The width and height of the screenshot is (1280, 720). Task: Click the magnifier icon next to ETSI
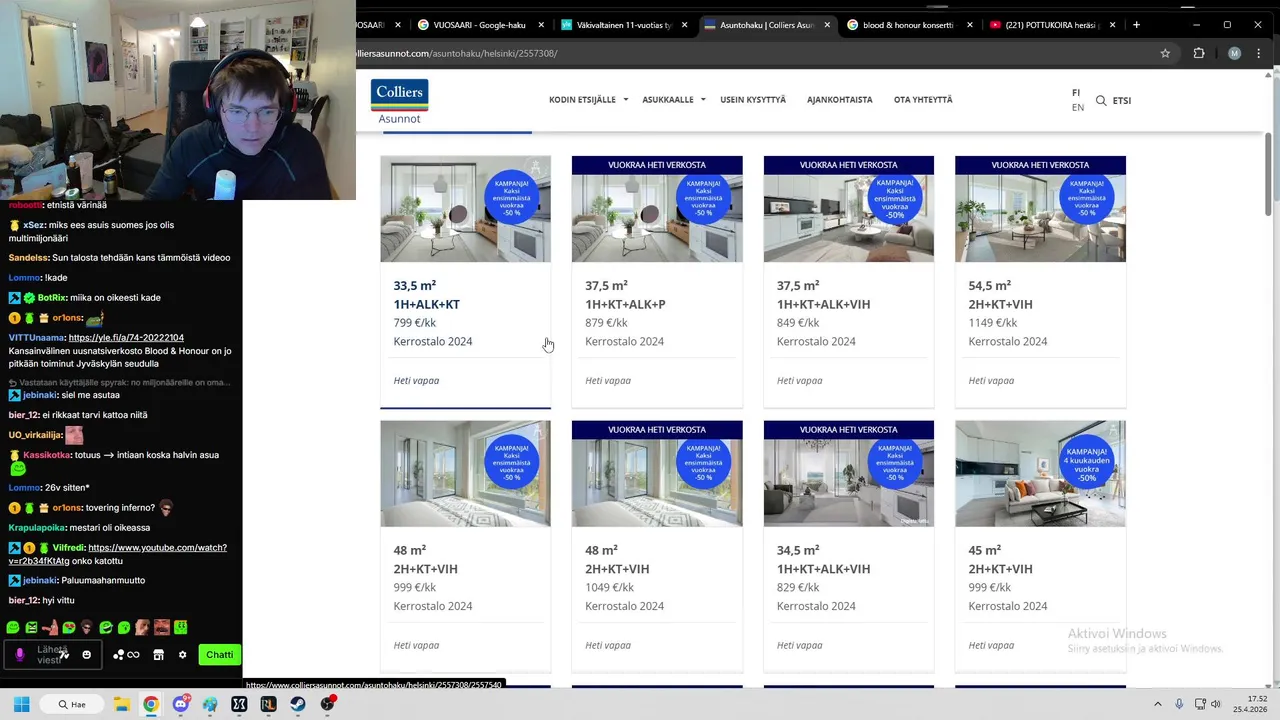pyautogui.click(x=1101, y=100)
